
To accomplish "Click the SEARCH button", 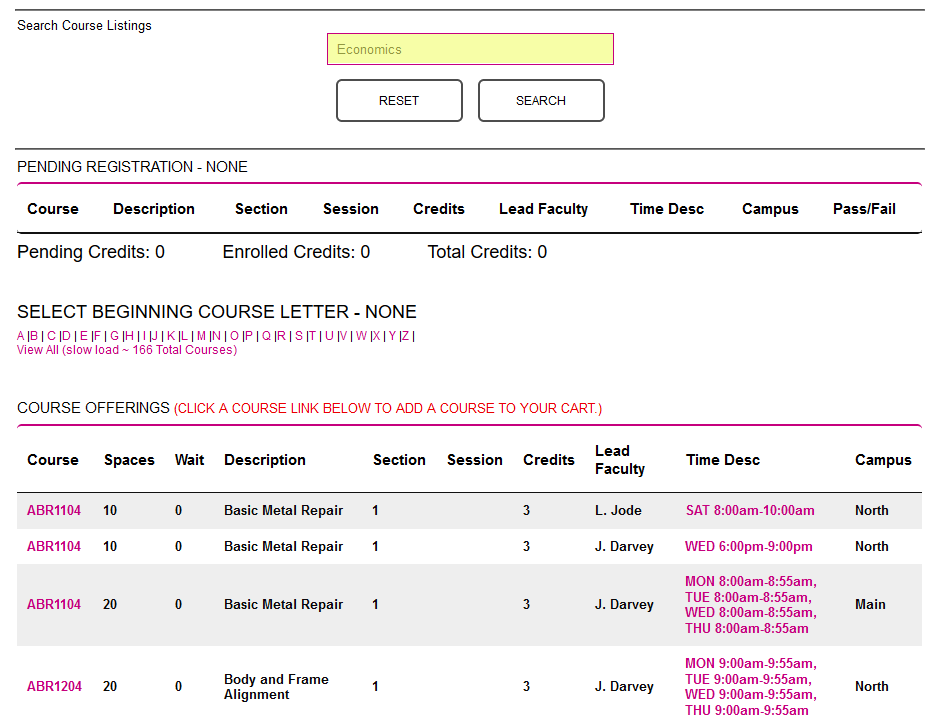I will click(x=540, y=100).
